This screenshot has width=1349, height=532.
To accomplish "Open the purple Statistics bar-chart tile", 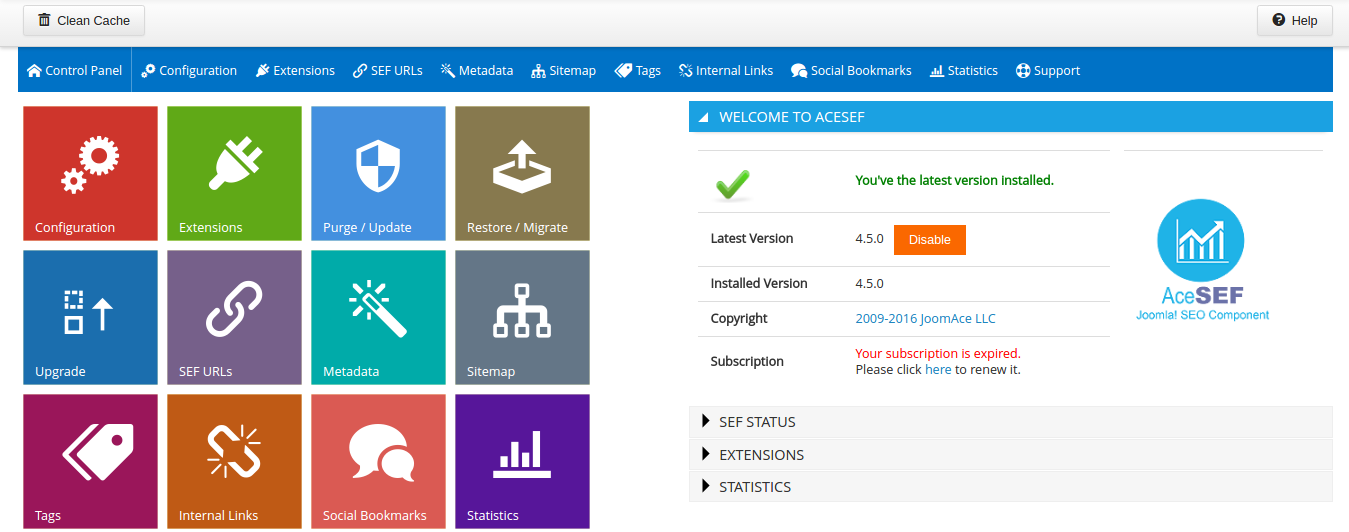I will coord(522,461).
